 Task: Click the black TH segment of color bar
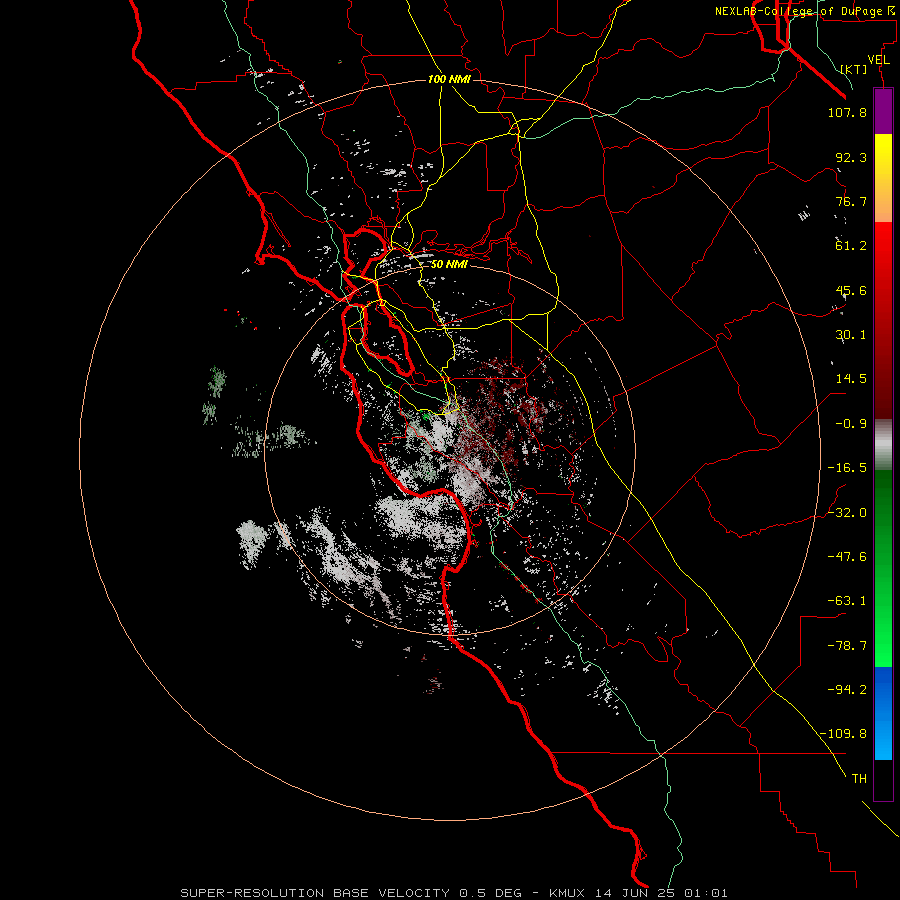pos(883,779)
